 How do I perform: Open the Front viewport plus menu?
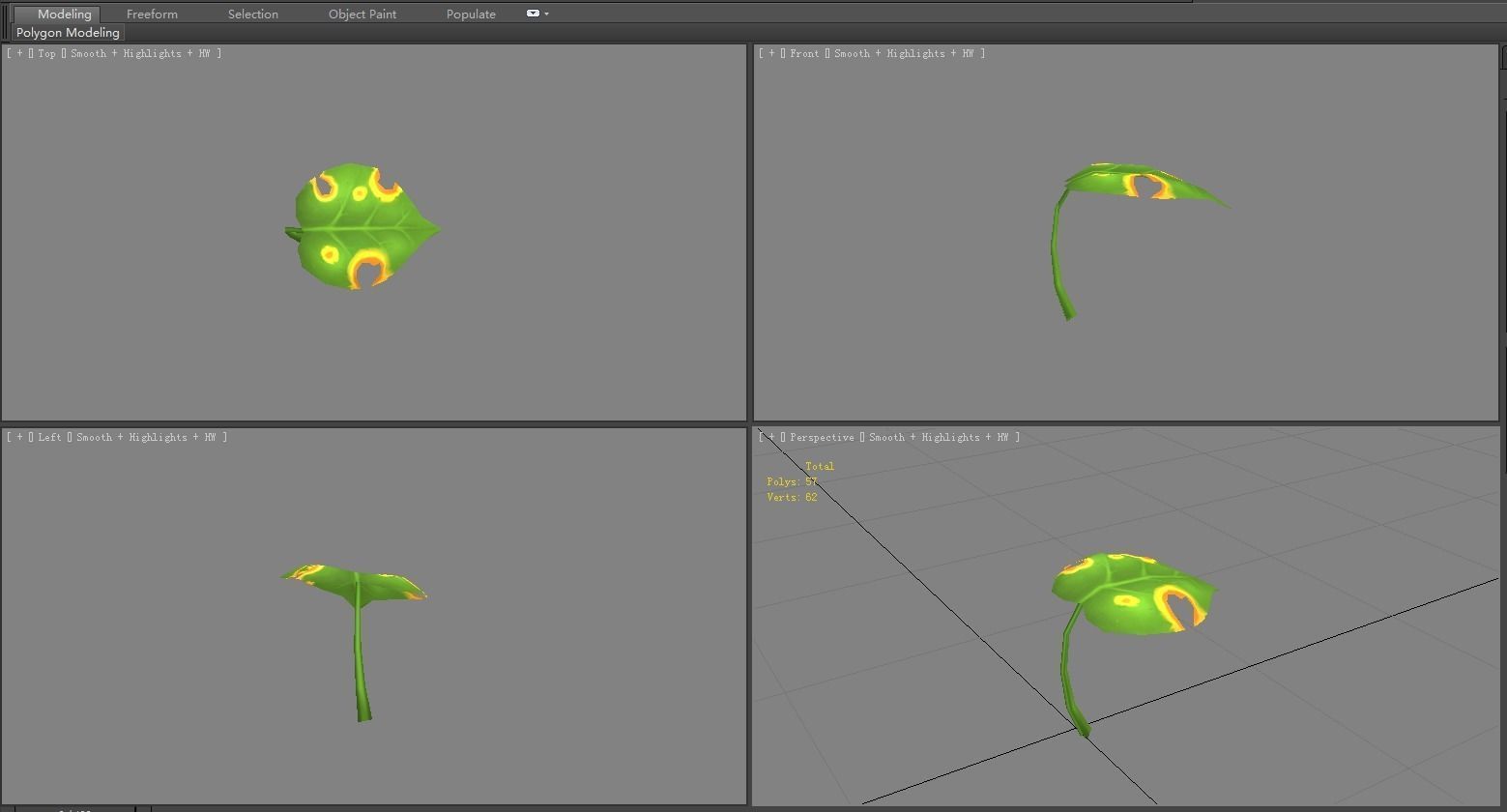[771, 54]
